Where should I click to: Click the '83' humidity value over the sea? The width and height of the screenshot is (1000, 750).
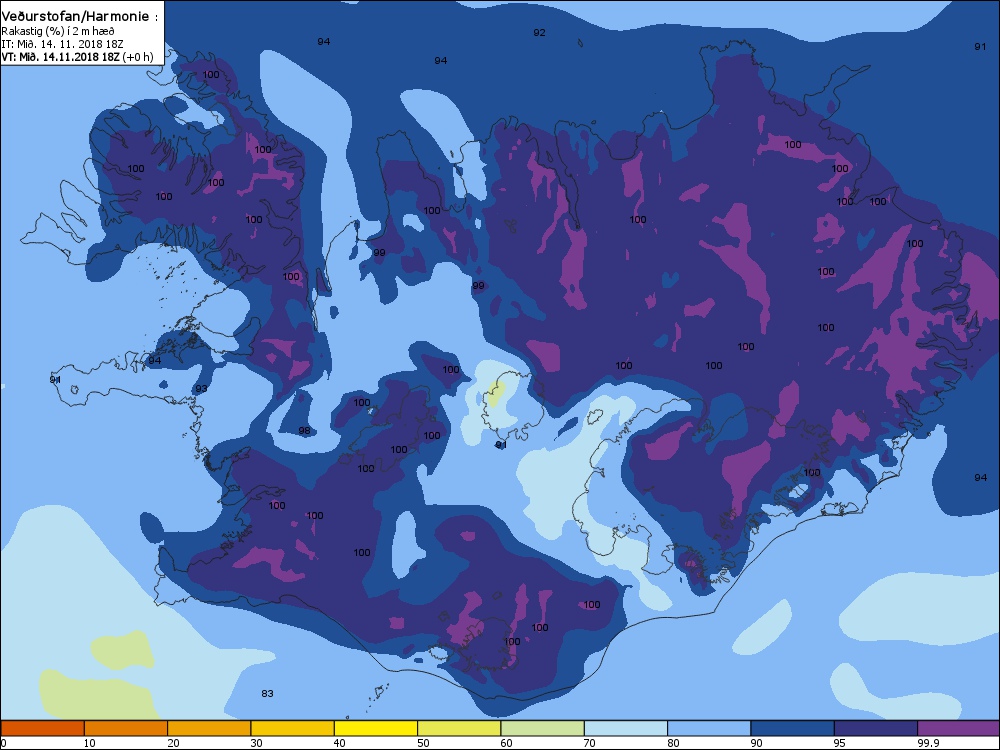[267, 693]
